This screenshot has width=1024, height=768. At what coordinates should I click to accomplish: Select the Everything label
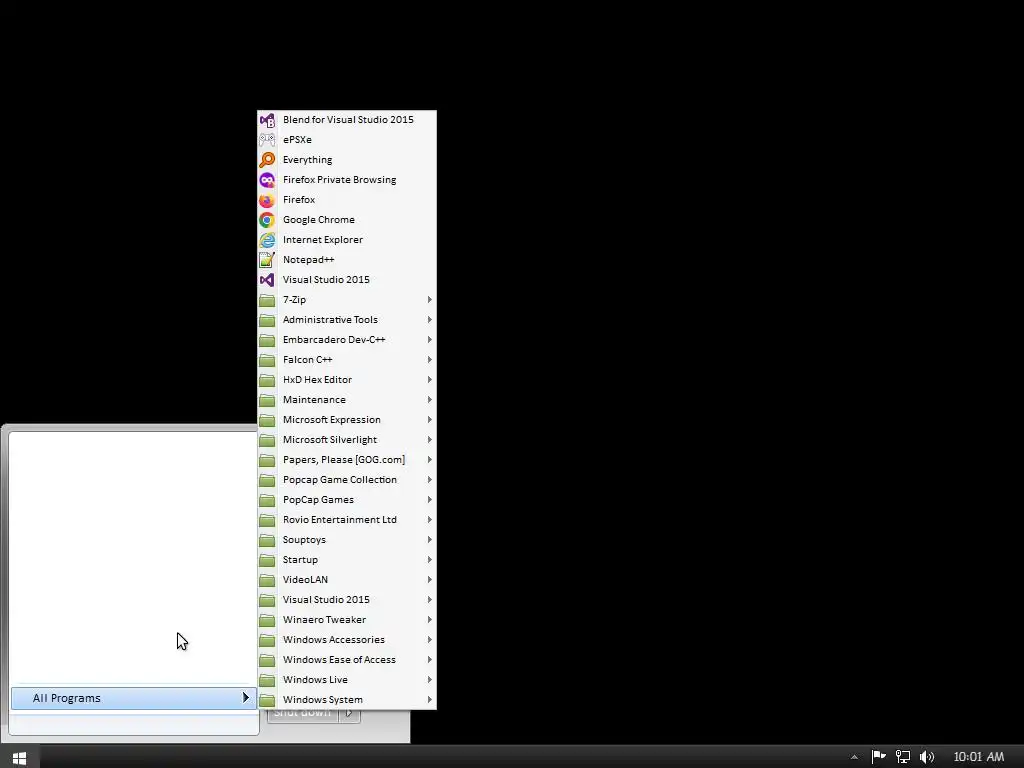308,160
